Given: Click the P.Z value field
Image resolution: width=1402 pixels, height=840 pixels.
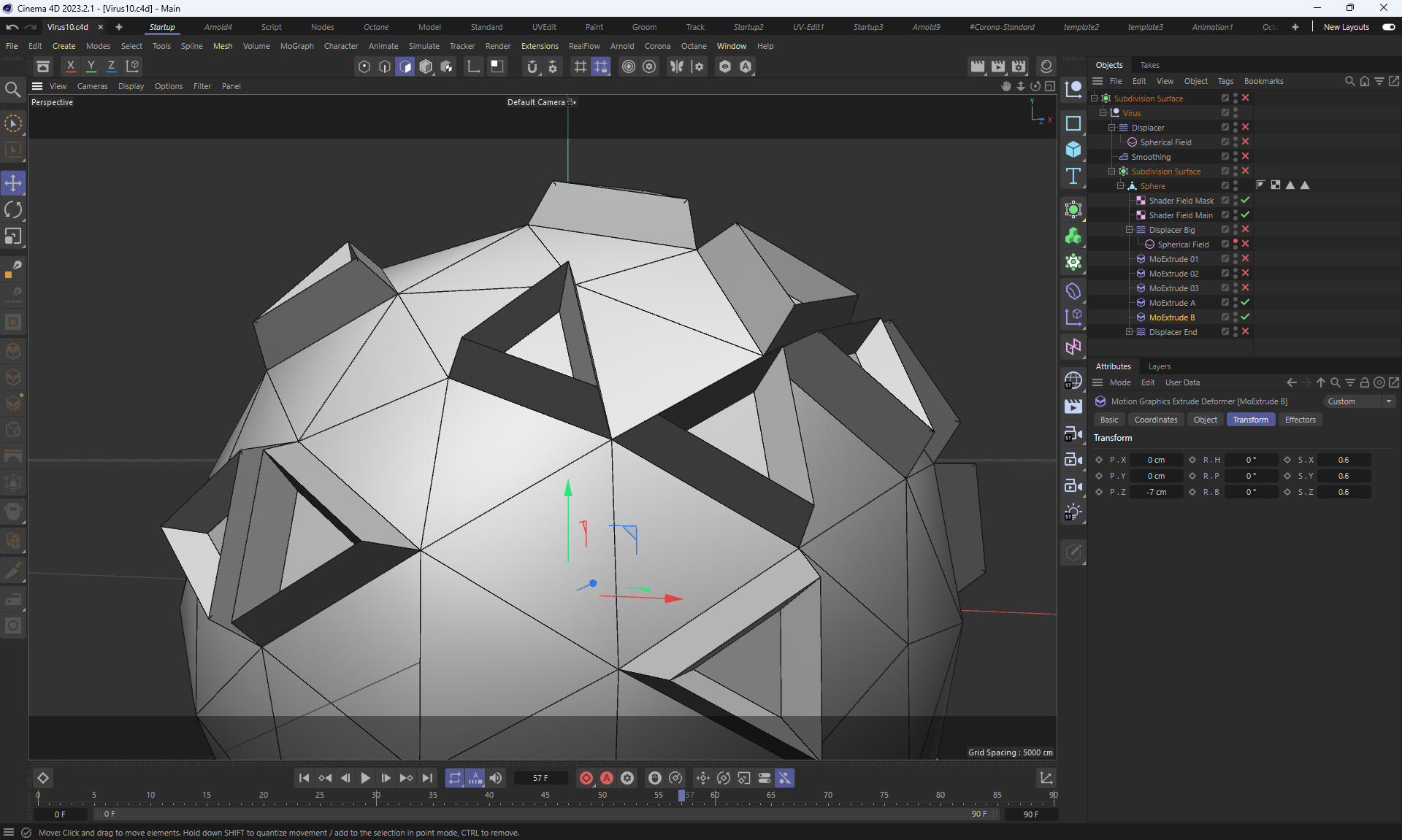Looking at the screenshot, I should pos(1156,492).
